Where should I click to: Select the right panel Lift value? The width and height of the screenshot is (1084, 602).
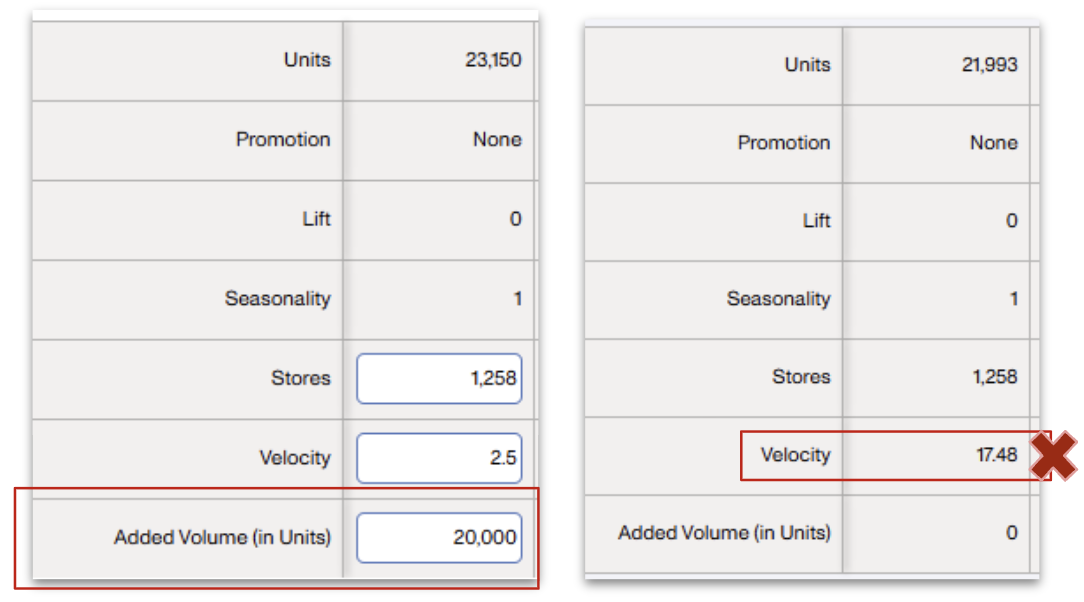tap(1011, 221)
